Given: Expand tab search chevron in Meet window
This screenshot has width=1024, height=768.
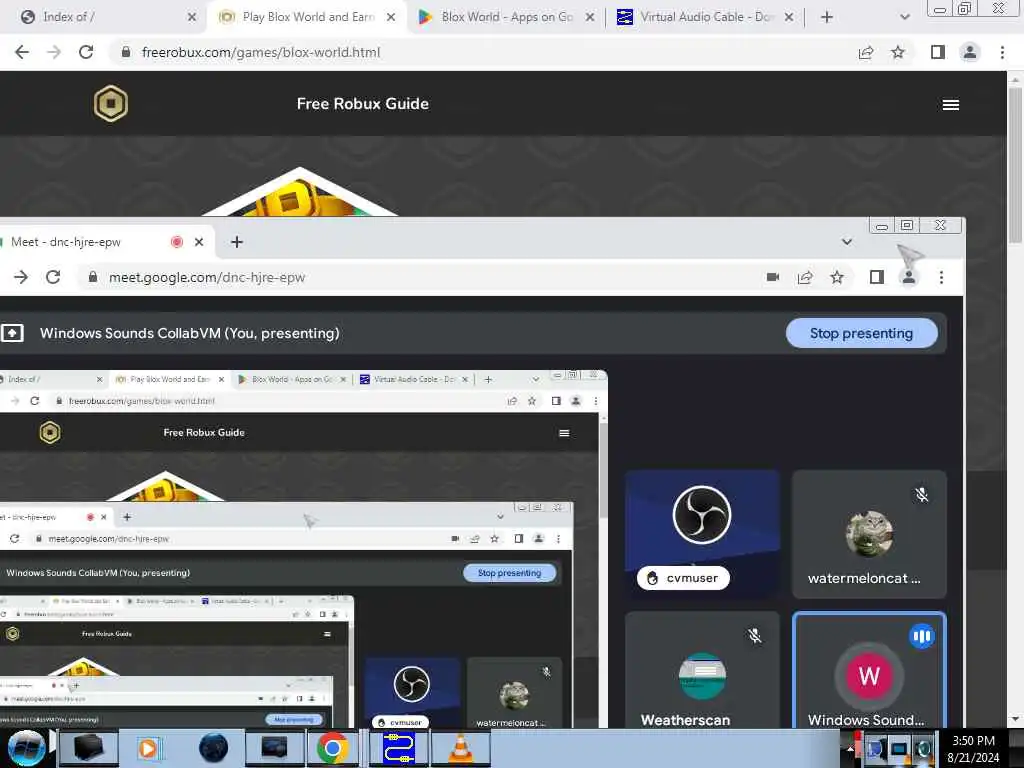Looking at the screenshot, I should [847, 242].
